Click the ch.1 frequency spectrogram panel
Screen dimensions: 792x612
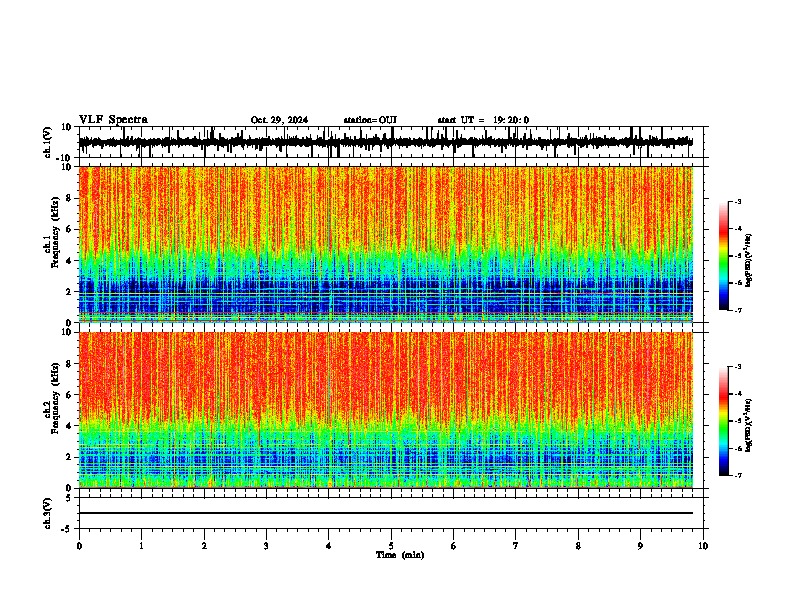[386, 244]
